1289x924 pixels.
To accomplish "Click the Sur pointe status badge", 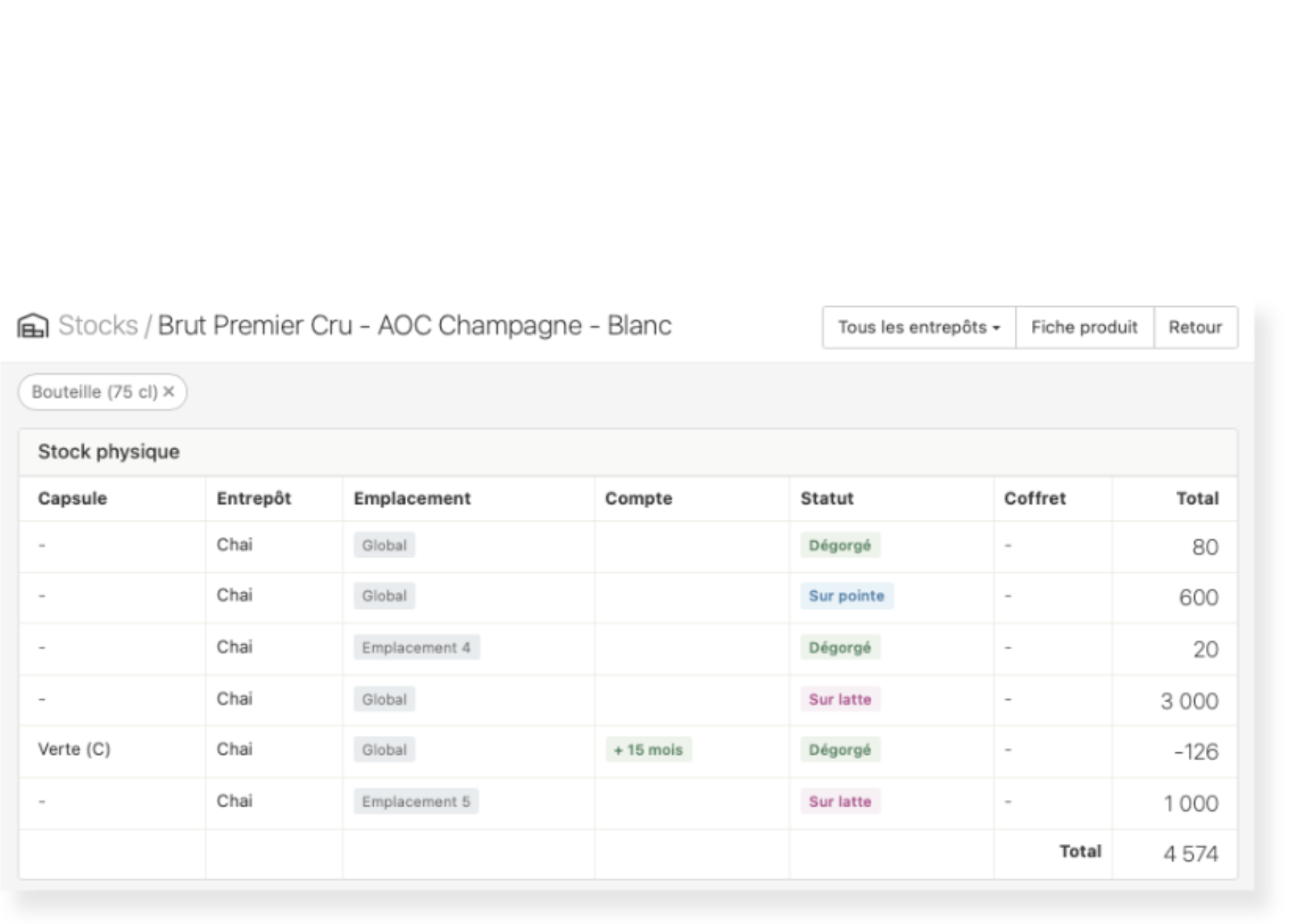I will 846,595.
